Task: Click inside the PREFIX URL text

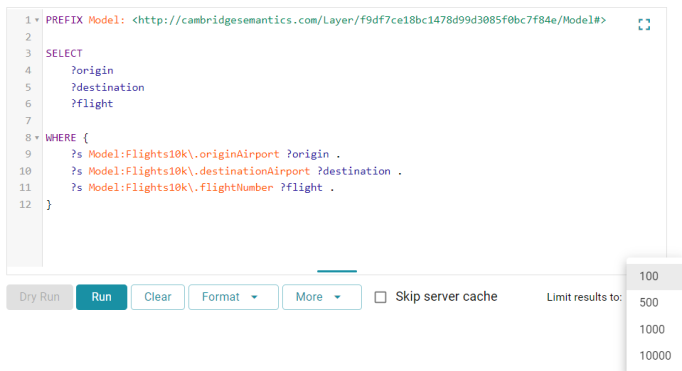Action: [x=369, y=20]
